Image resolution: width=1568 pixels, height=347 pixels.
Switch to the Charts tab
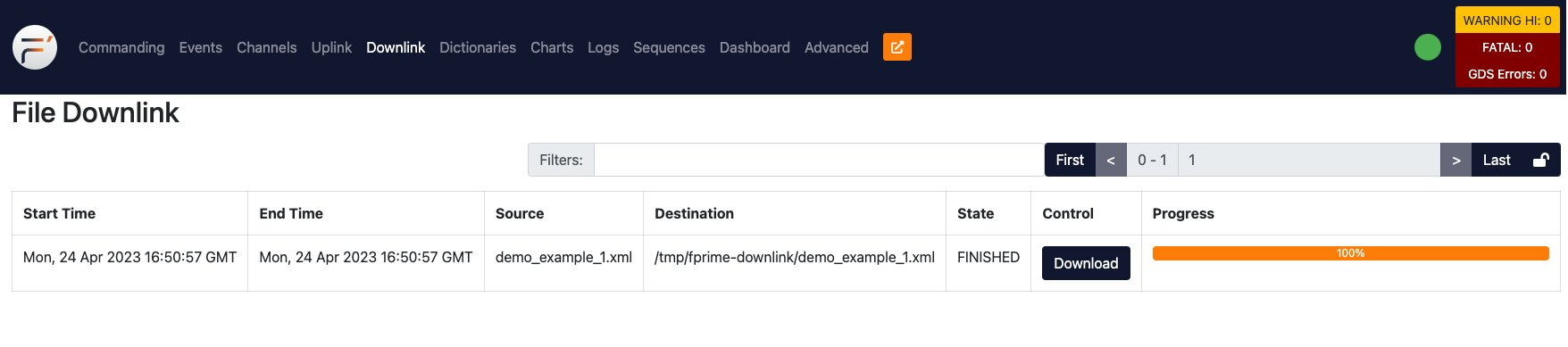552,47
